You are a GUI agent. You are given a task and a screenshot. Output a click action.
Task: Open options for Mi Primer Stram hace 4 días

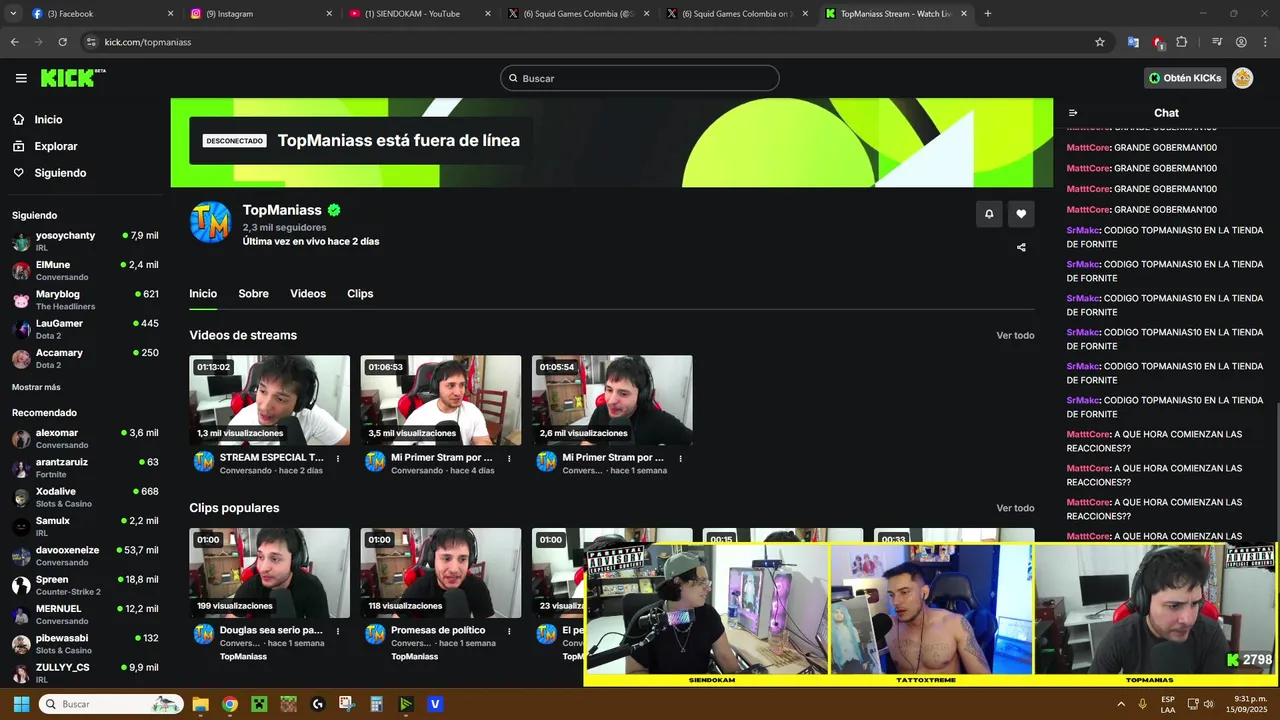click(509, 459)
